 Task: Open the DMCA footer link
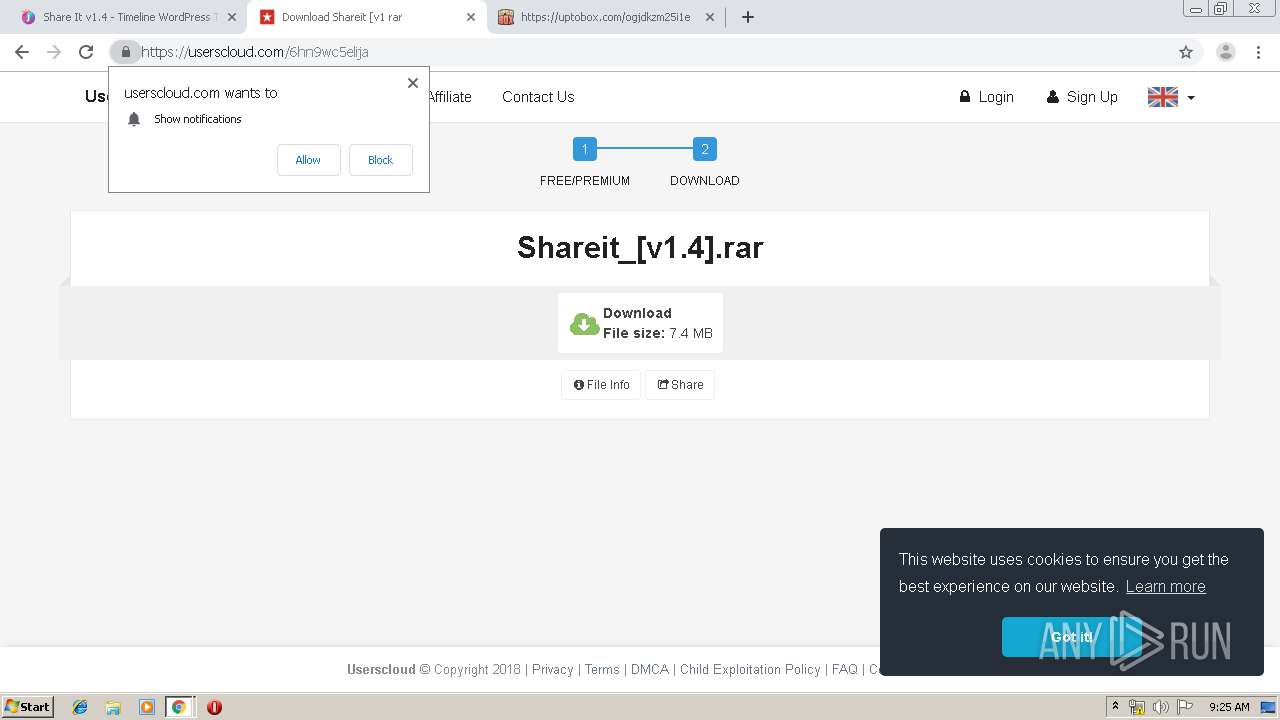click(x=650, y=670)
